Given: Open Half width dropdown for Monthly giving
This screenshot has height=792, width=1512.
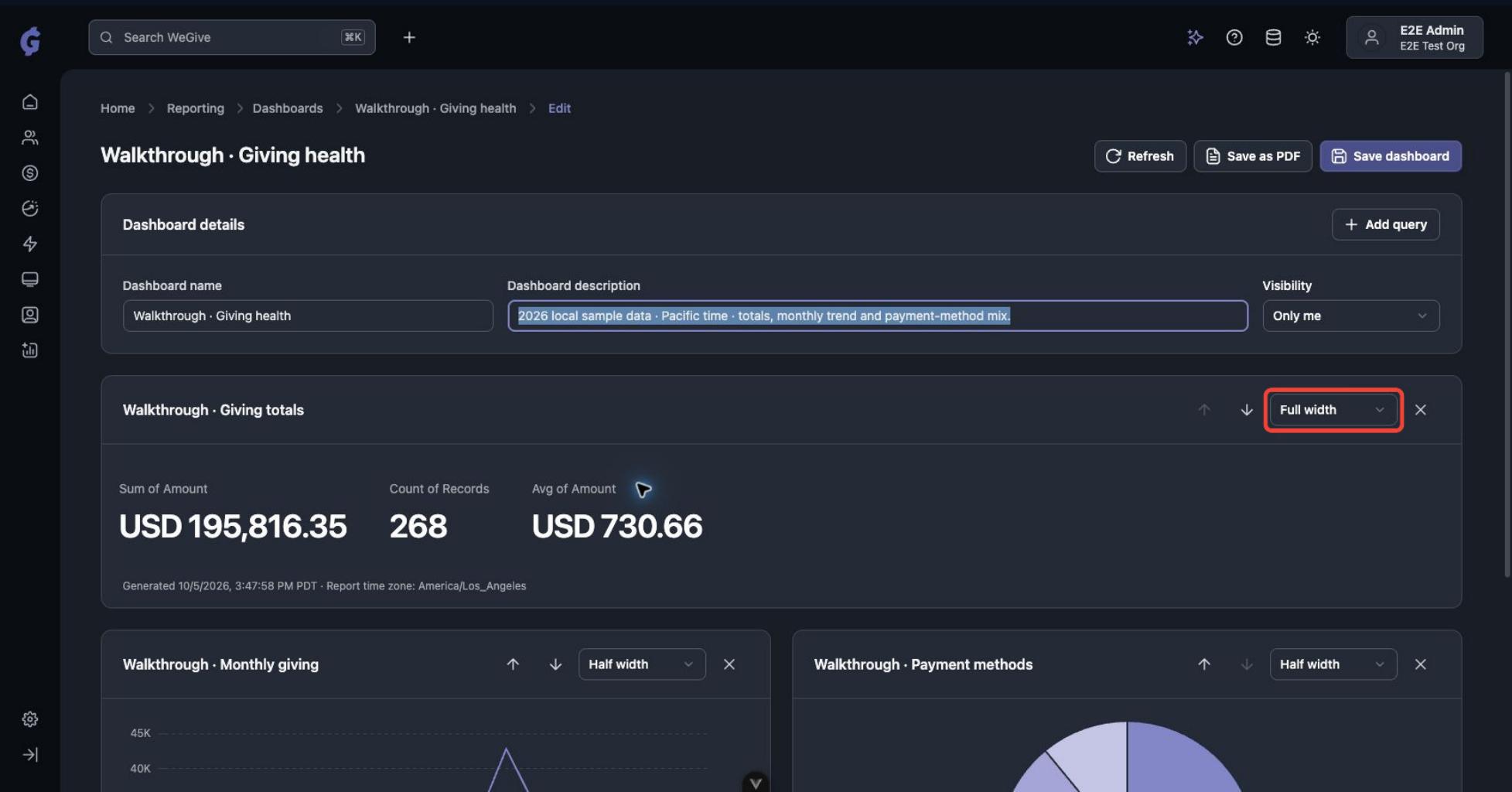Looking at the screenshot, I should (642, 664).
